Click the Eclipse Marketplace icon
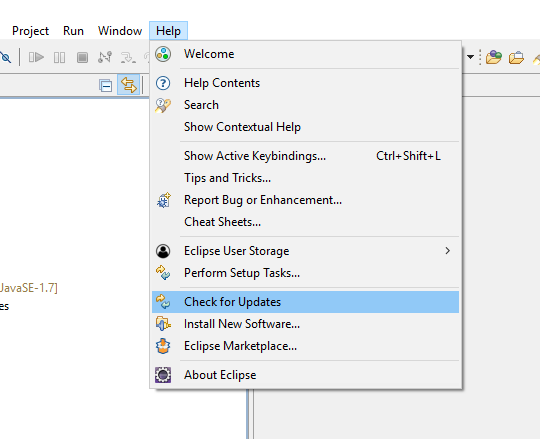 point(163,346)
